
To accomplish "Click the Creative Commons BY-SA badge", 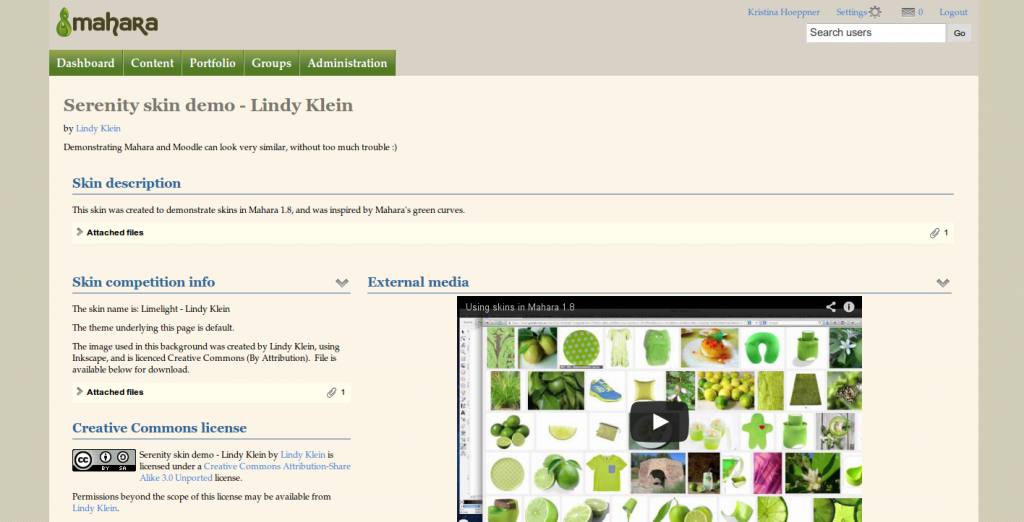I will [x=104, y=460].
